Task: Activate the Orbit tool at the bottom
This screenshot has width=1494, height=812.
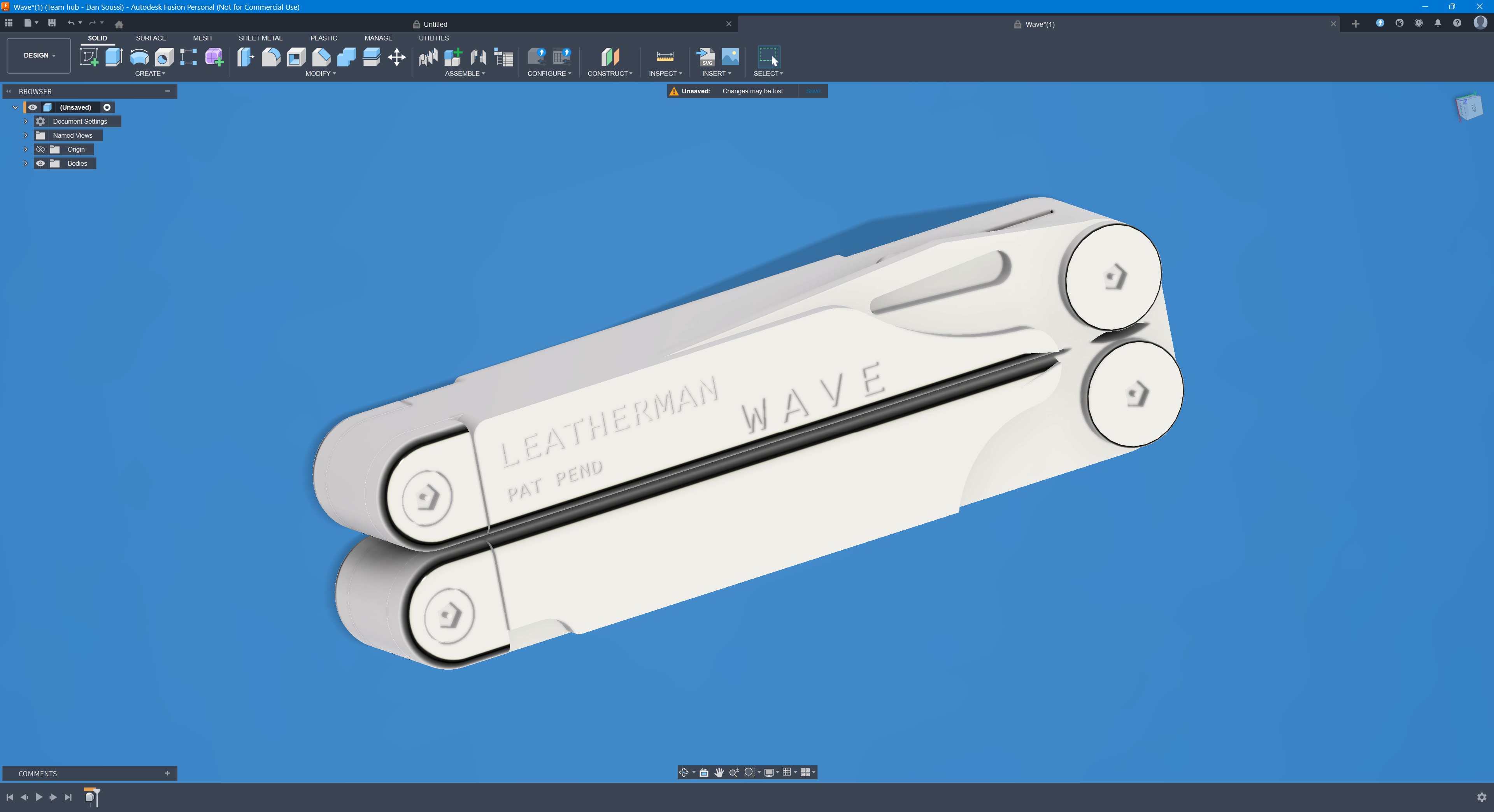Action: pyautogui.click(x=684, y=772)
